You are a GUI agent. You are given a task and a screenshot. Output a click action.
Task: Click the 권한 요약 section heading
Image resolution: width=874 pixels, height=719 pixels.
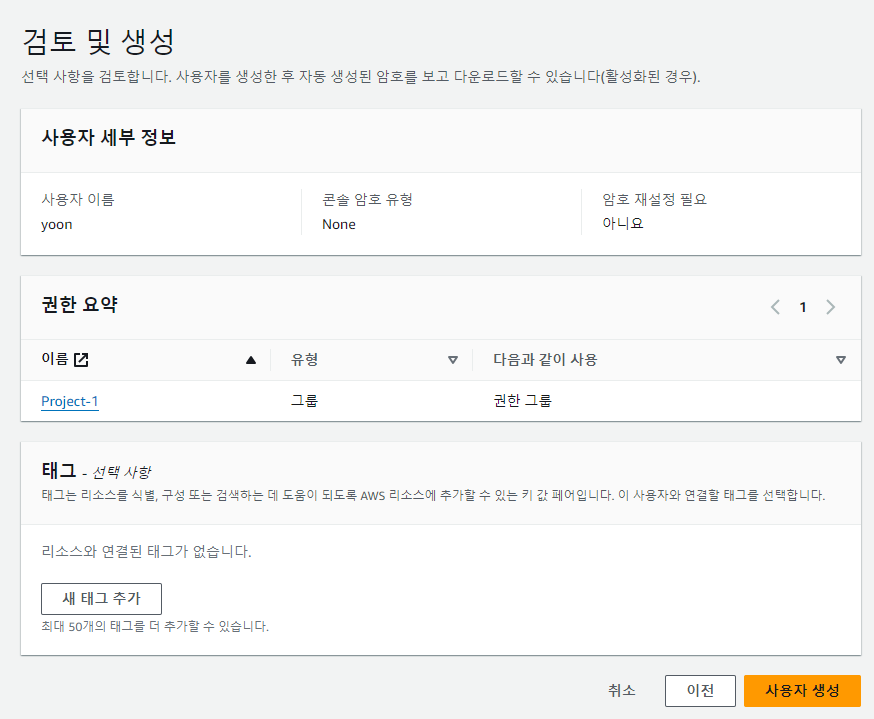79,305
